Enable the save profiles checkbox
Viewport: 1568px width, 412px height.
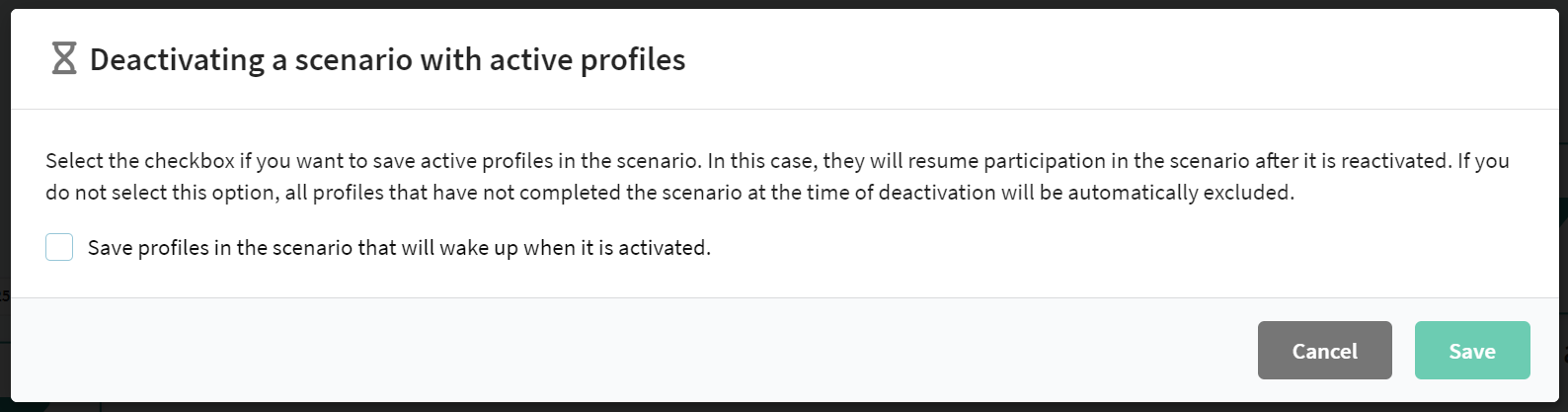[x=59, y=247]
